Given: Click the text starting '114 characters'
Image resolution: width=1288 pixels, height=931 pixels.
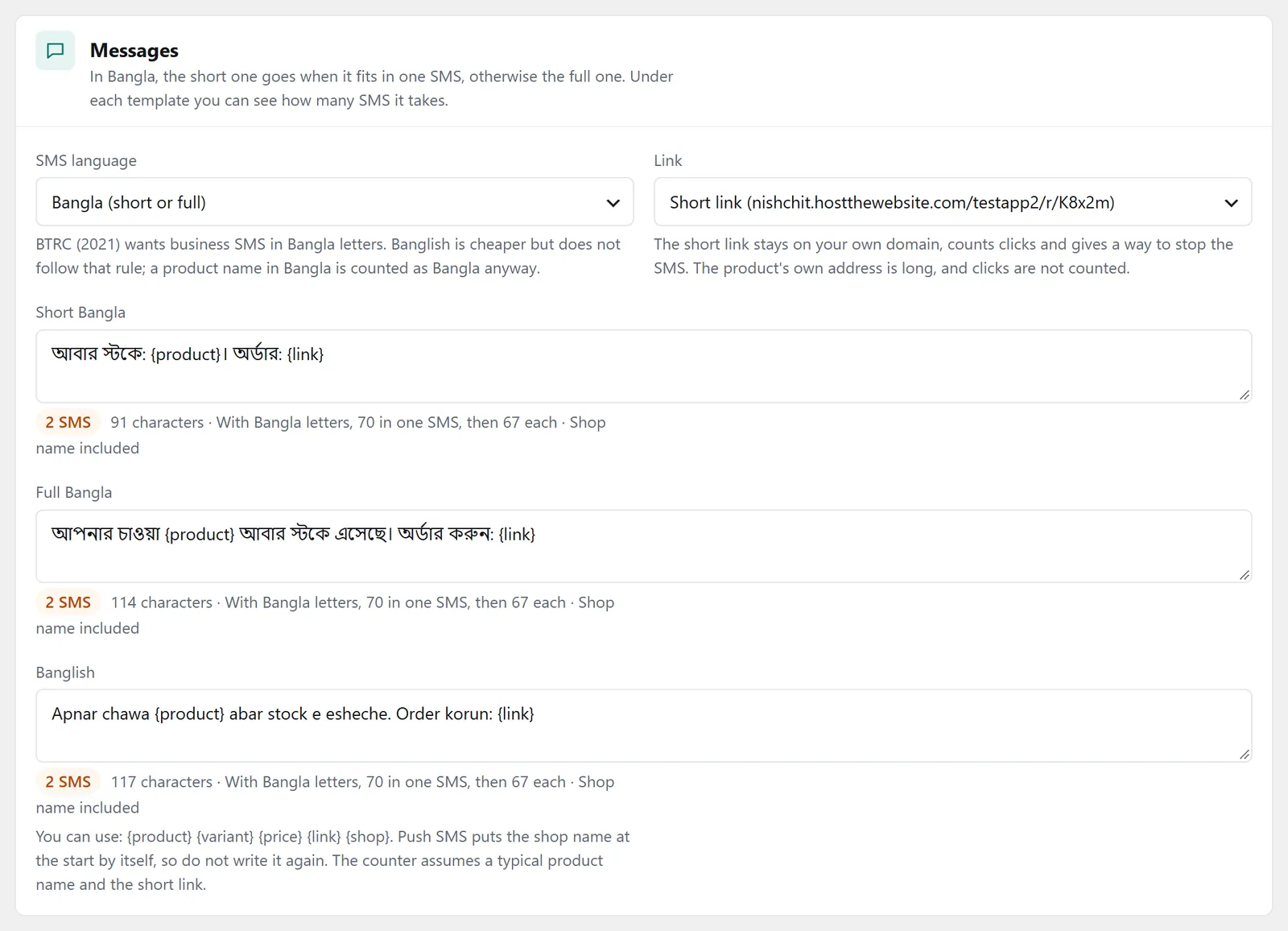Looking at the screenshot, I should point(325,615).
